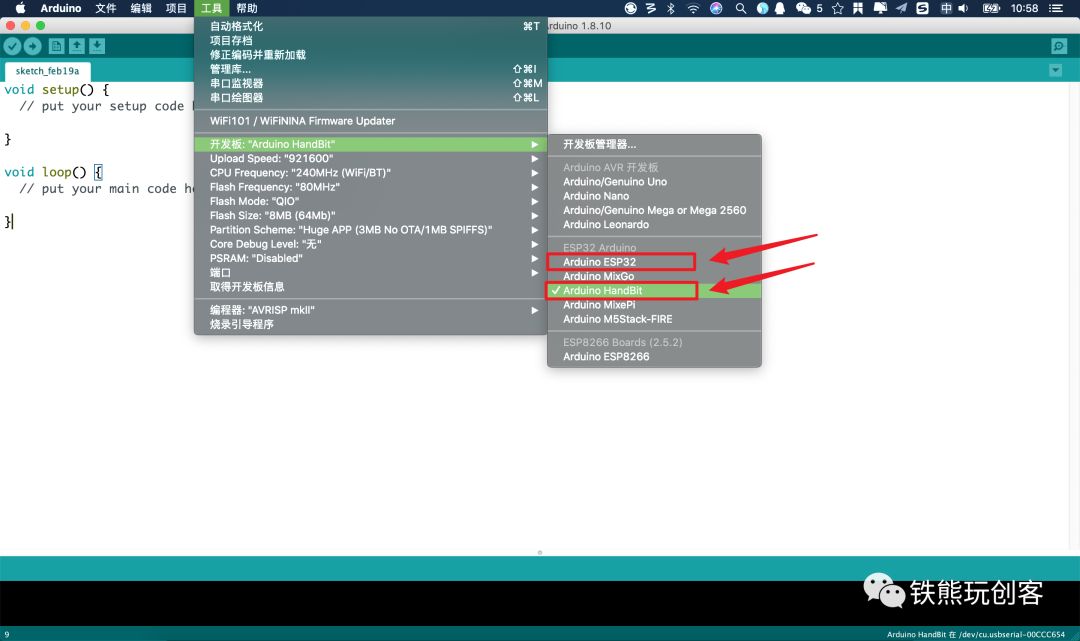This screenshot has height=641, width=1080.
Task: Open the 文件 menu
Action: tap(106, 8)
